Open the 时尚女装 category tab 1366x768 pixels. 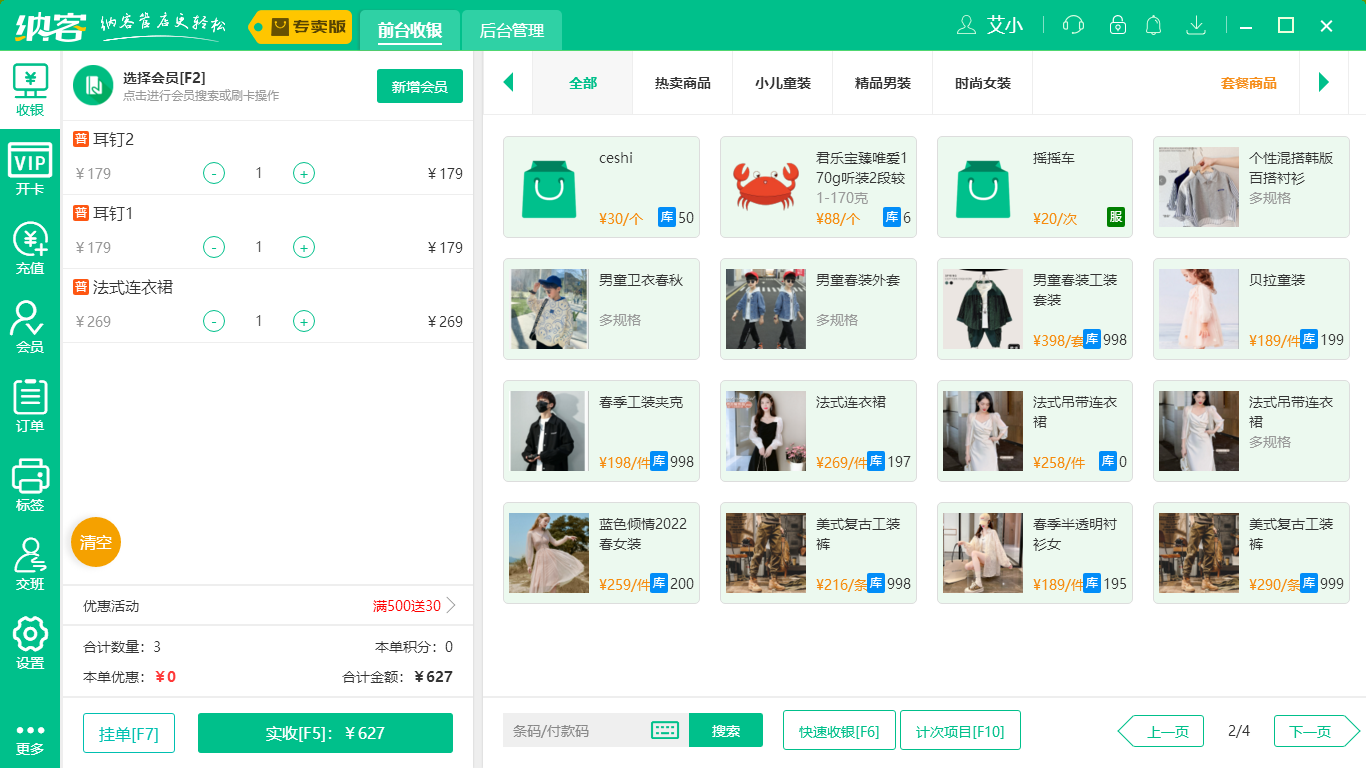click(x=982, y=84)
